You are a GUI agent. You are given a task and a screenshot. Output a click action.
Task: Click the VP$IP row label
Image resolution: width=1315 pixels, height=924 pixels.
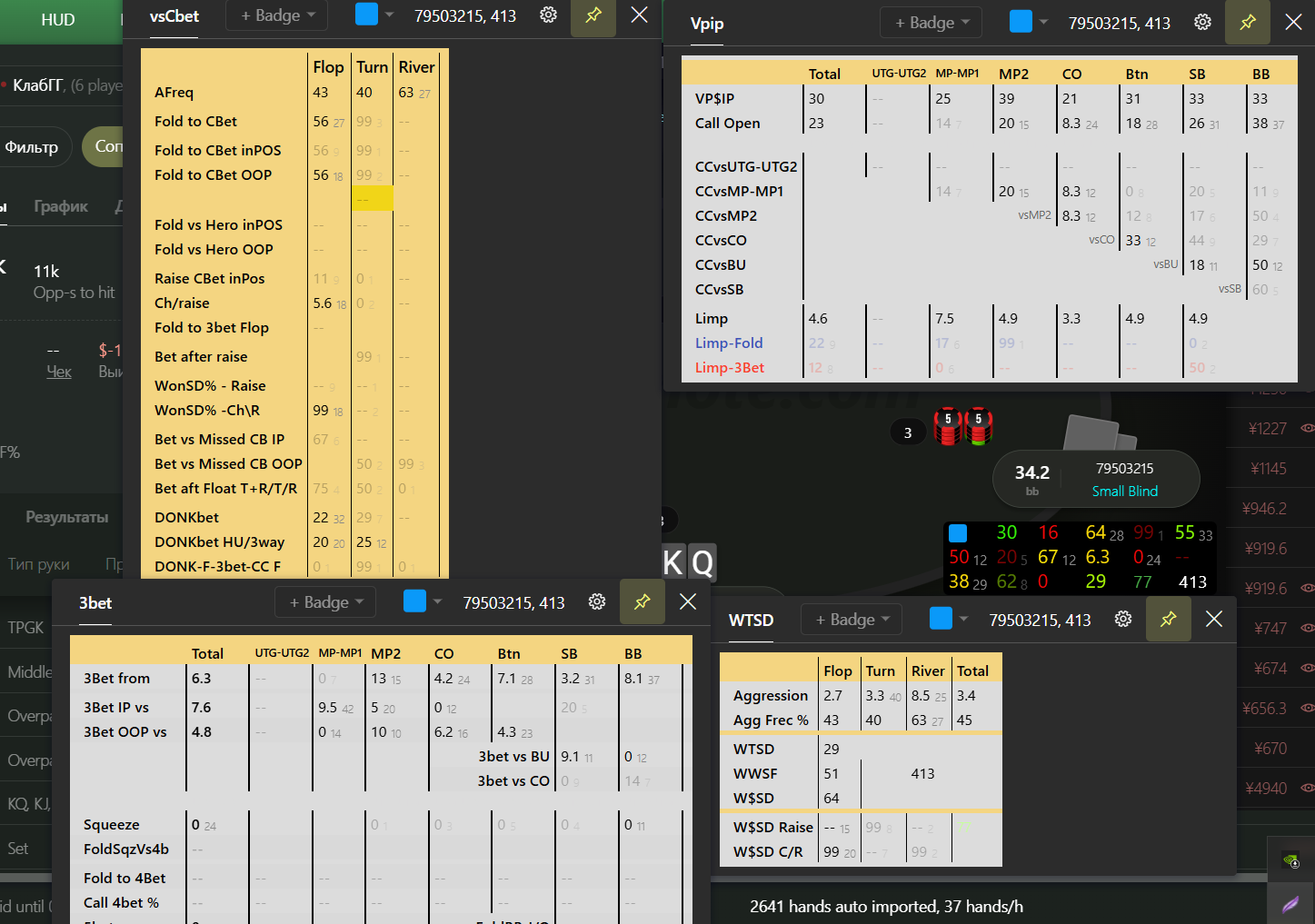(x=714, y=98)
